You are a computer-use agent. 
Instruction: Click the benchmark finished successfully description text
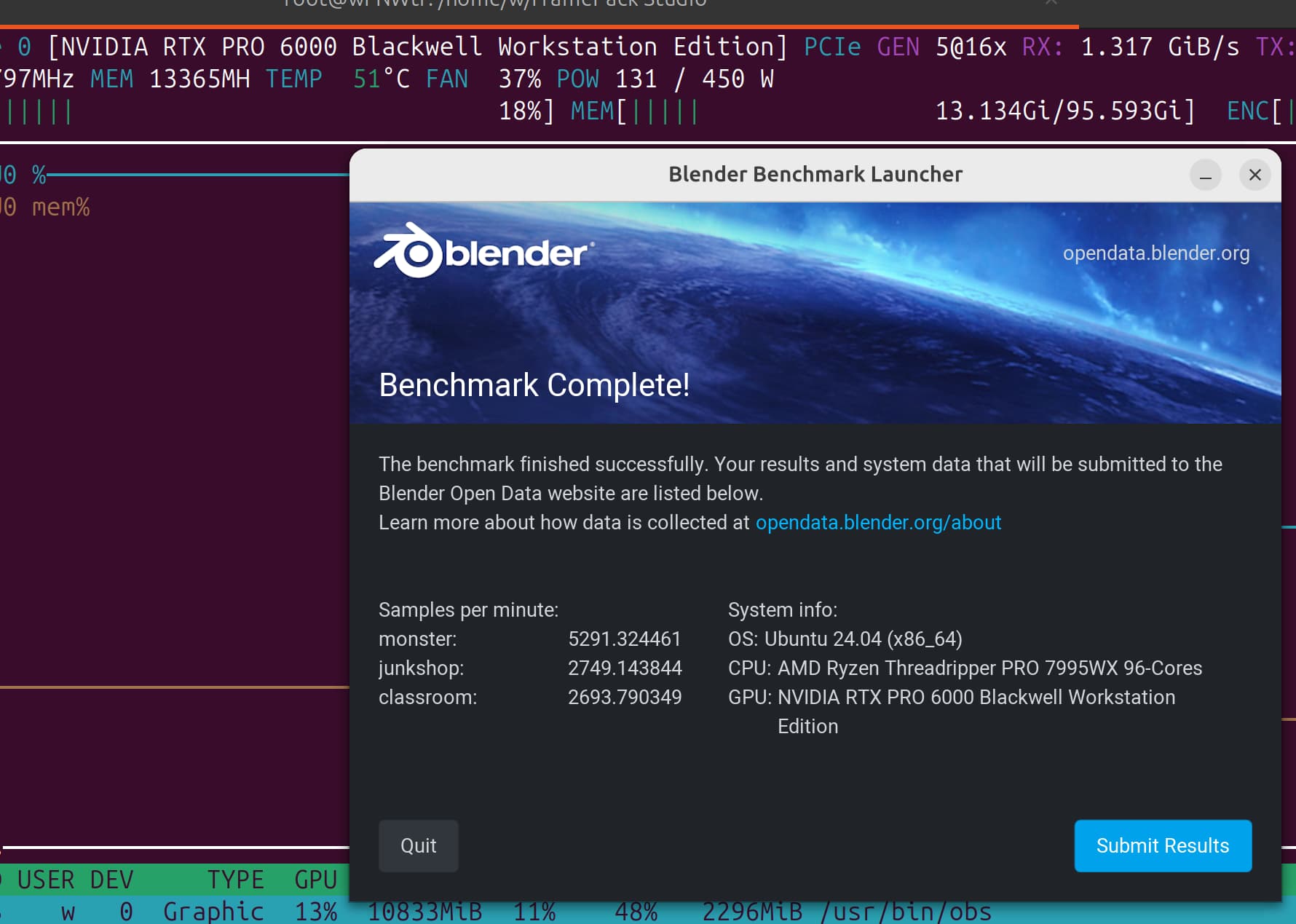800,478
